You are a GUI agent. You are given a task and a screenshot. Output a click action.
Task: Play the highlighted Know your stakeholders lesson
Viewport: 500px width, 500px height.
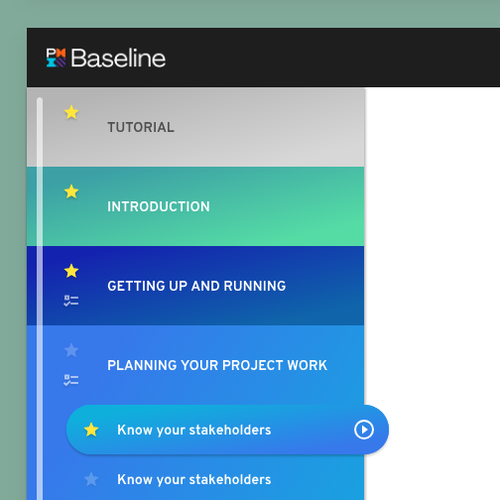364,430
